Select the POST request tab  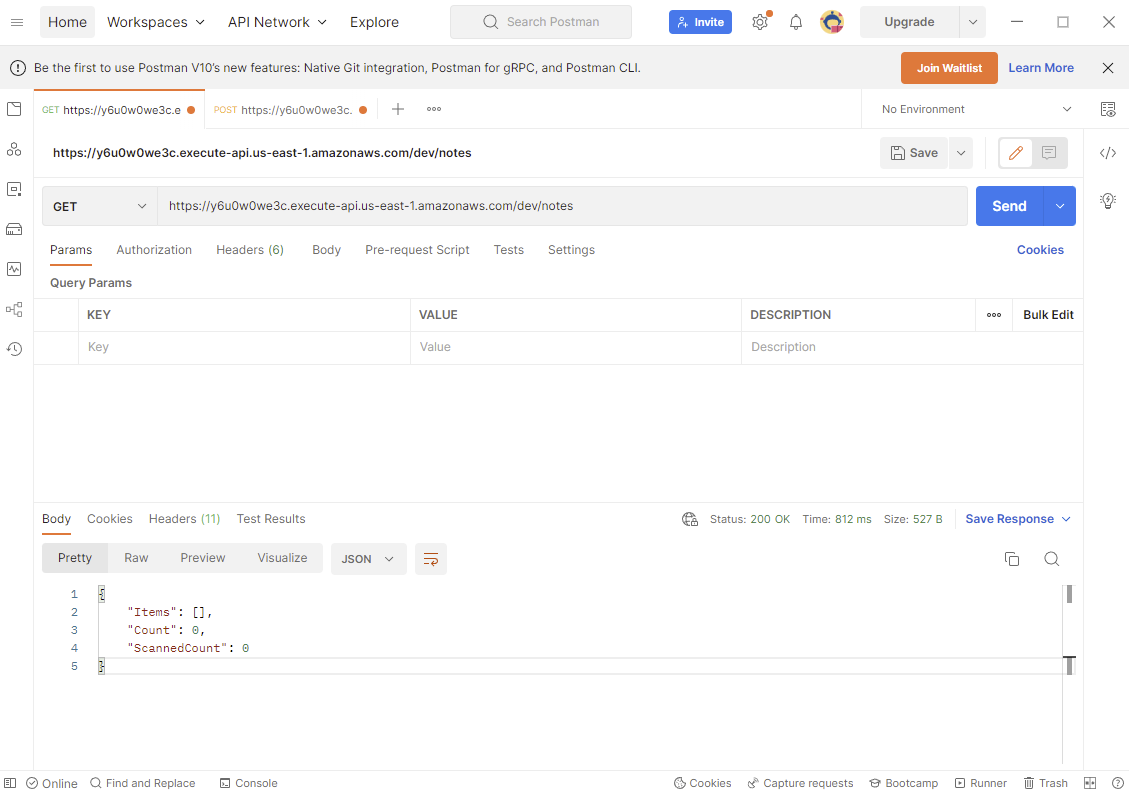click(290, 109)
